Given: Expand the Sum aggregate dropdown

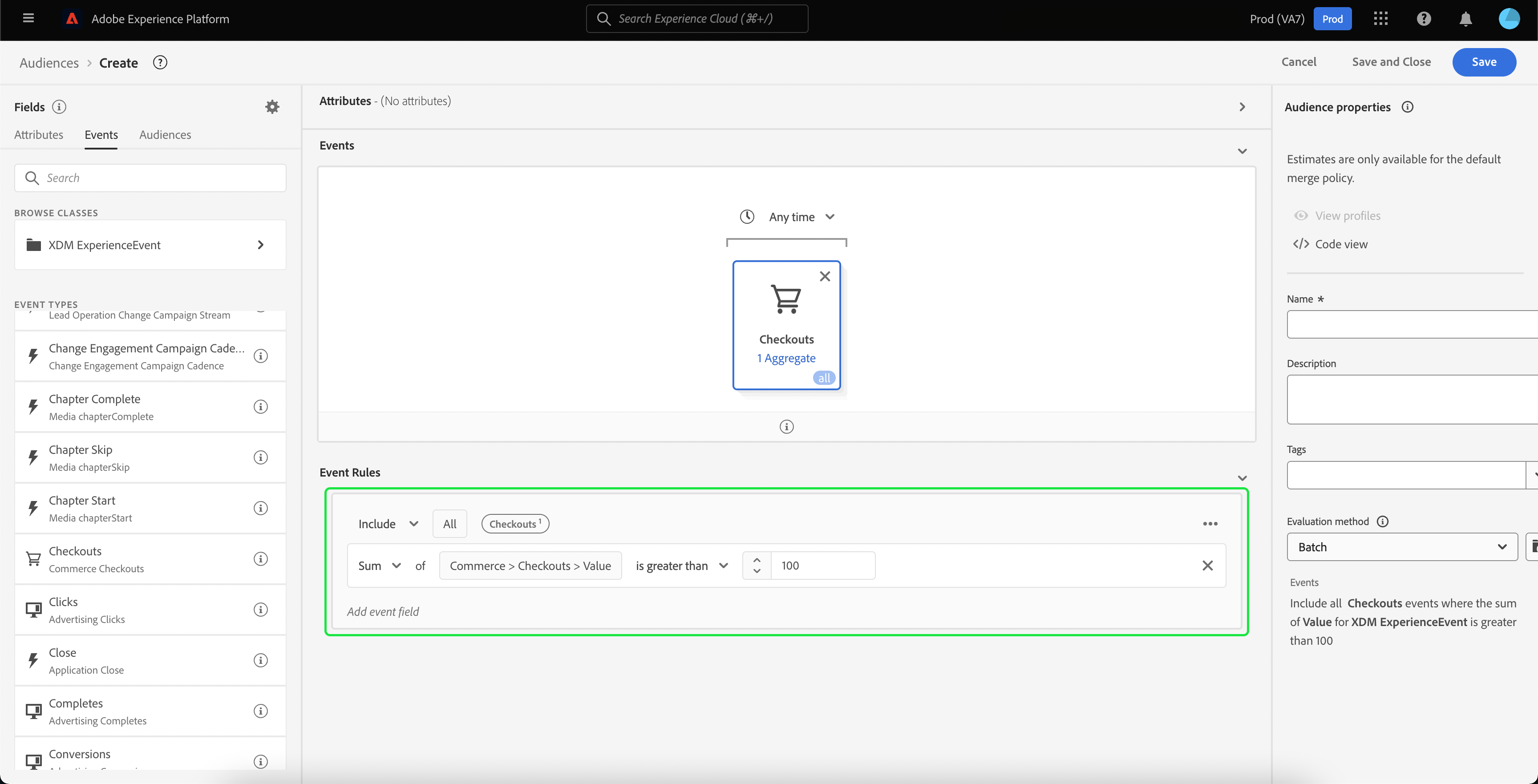Looking at the screenshot, I should [379, 566].
